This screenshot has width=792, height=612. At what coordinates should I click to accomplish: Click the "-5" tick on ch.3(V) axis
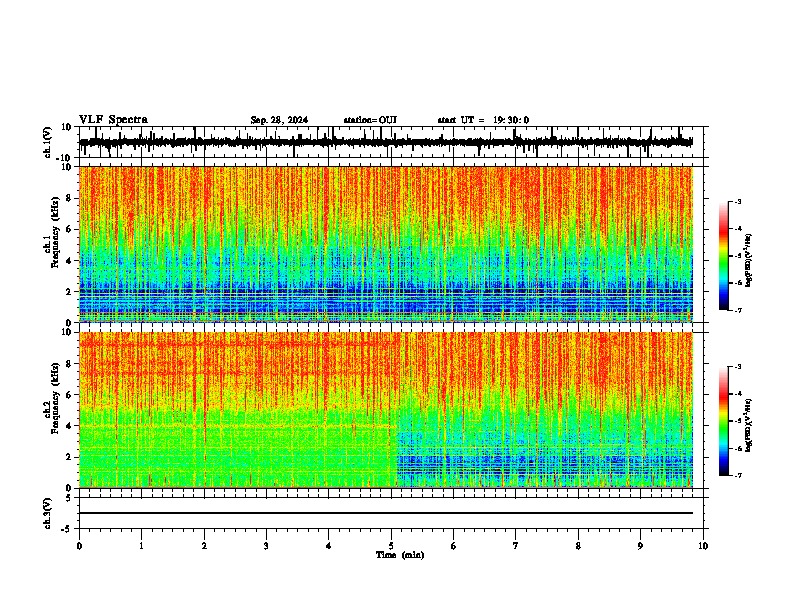[x=67, y=529]
